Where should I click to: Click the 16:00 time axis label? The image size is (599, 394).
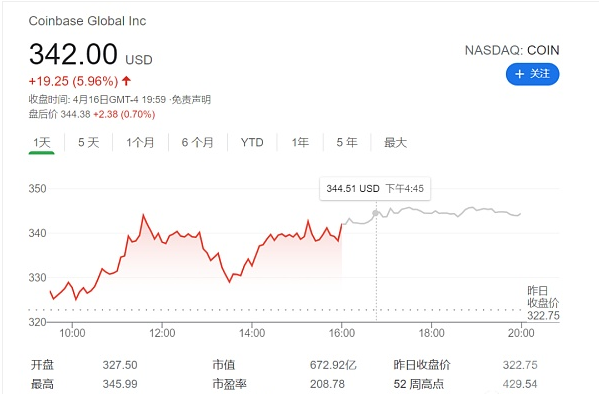point(342,333)
